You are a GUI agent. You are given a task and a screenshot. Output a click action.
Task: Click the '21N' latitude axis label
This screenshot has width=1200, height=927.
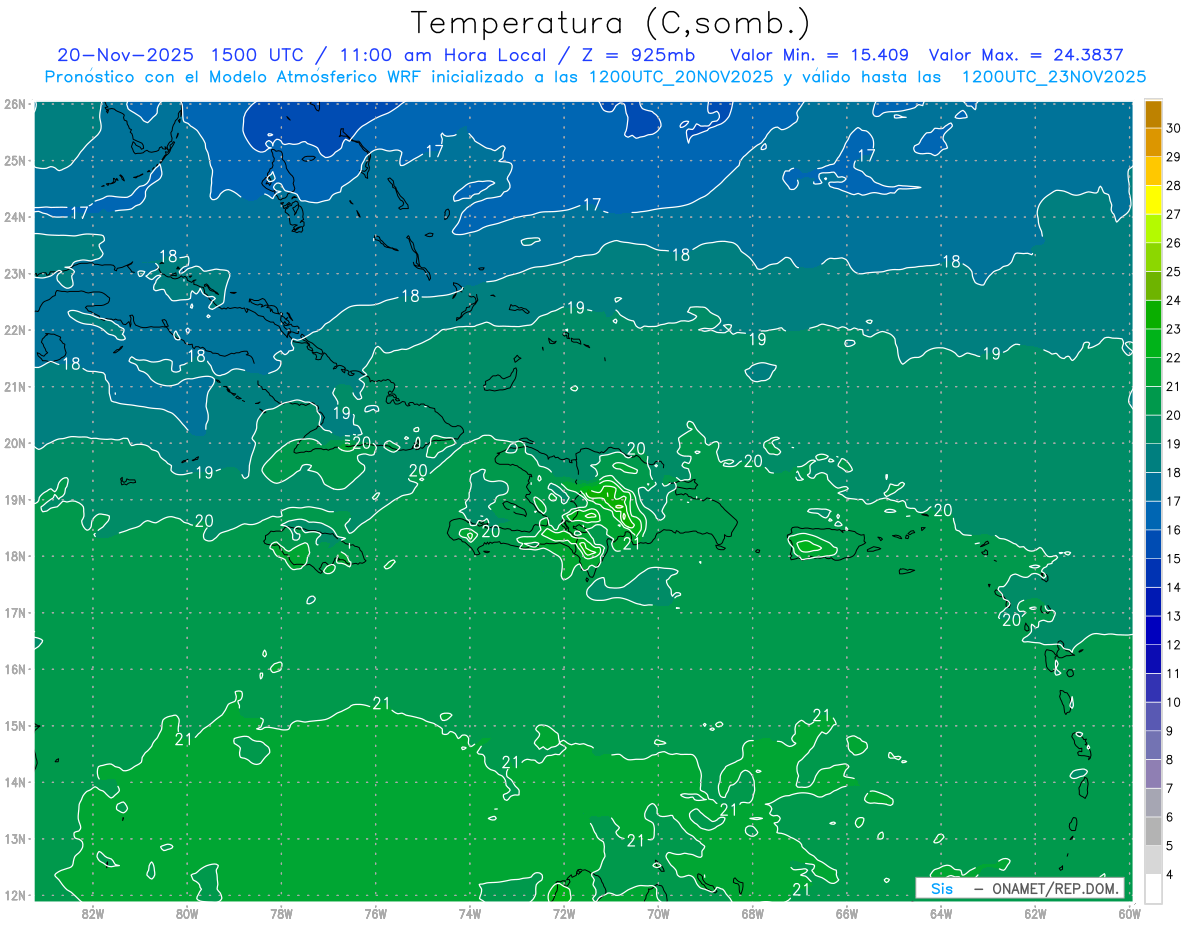coord(14,386)
